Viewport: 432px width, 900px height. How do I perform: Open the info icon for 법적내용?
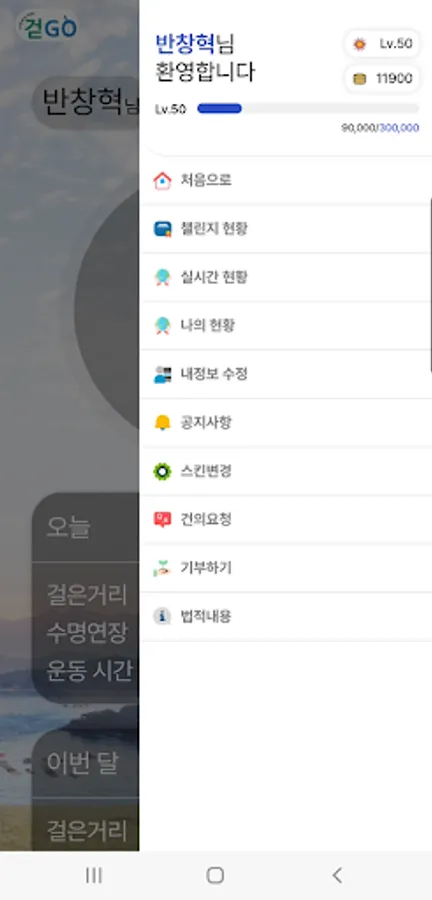click(x=162, y=616)
